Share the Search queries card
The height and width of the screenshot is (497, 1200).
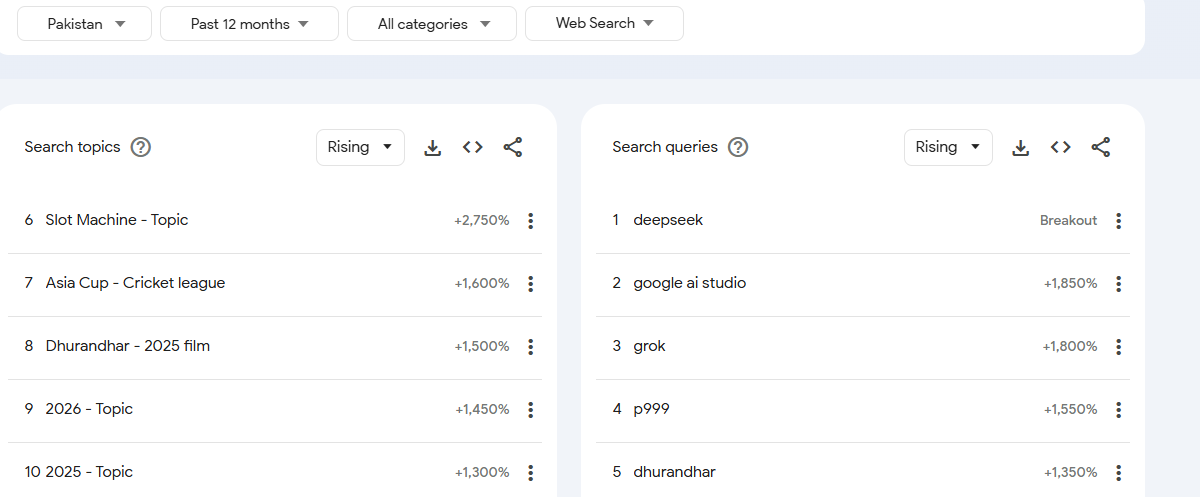tap(1101, 148)
